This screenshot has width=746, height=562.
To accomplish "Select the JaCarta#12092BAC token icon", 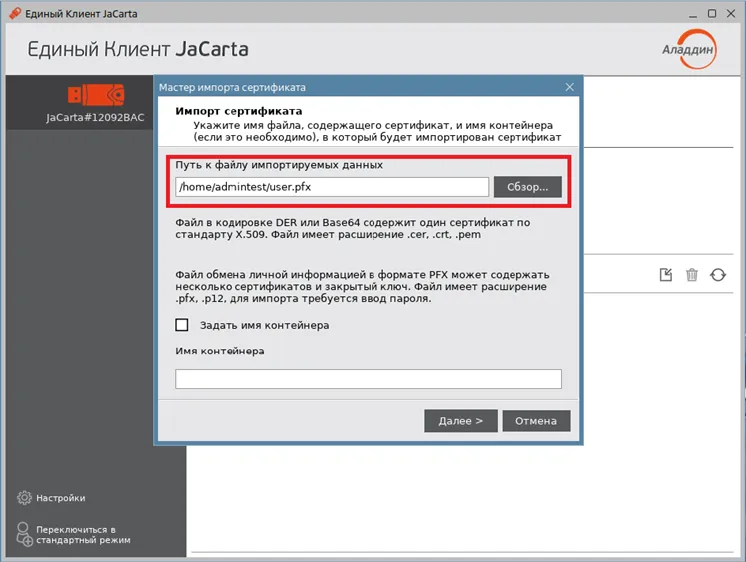I will [96, 95].
